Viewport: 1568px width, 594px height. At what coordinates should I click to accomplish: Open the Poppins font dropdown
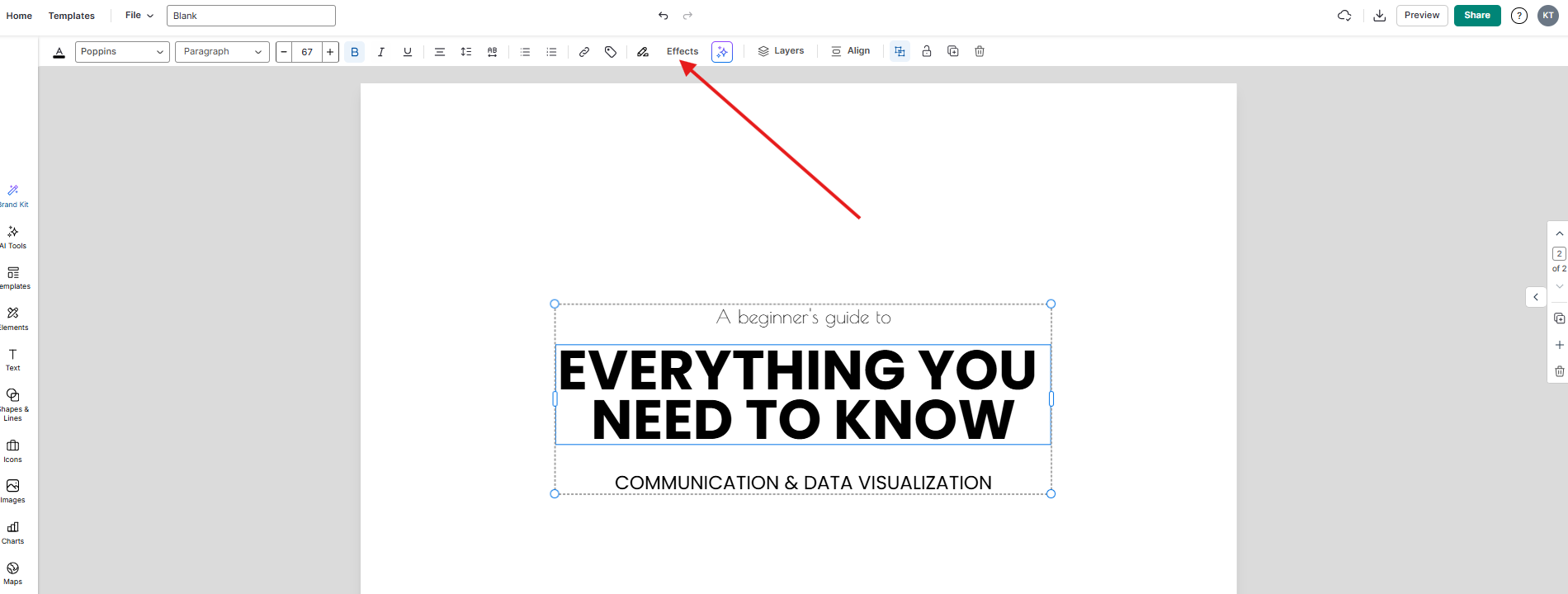click(x=122, y=52)
